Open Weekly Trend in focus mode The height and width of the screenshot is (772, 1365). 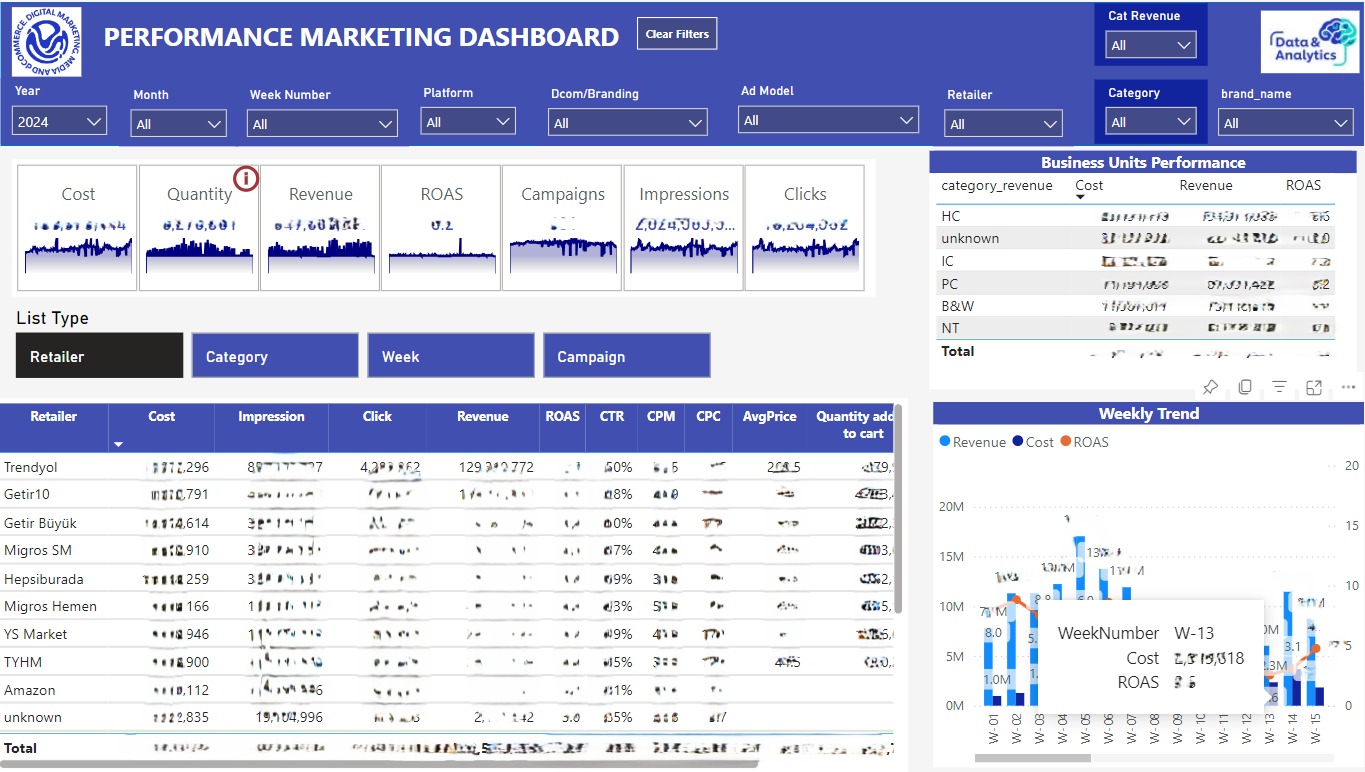click(1312, 387)
